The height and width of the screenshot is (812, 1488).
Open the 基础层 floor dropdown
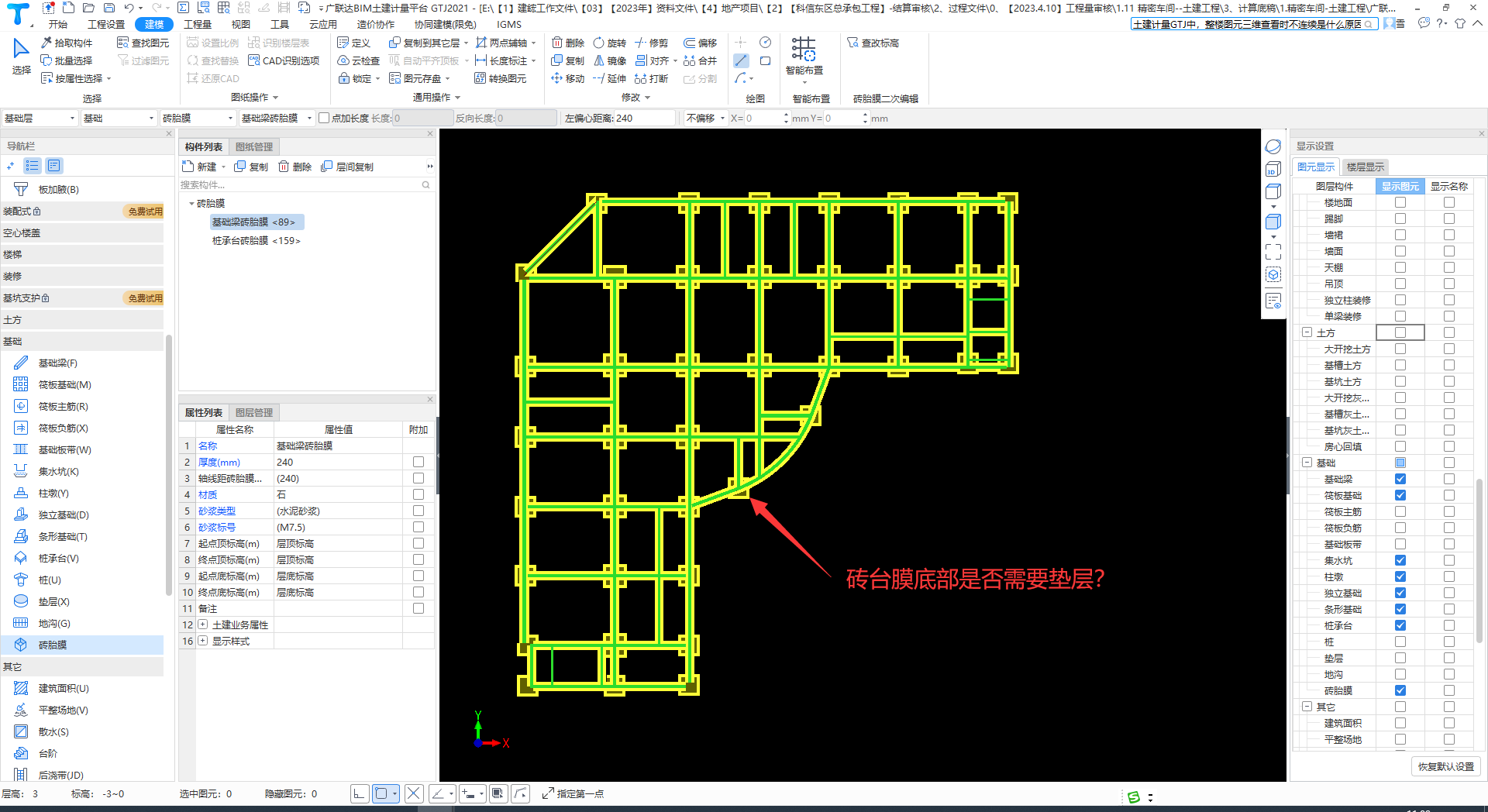[x=40, y=118]
